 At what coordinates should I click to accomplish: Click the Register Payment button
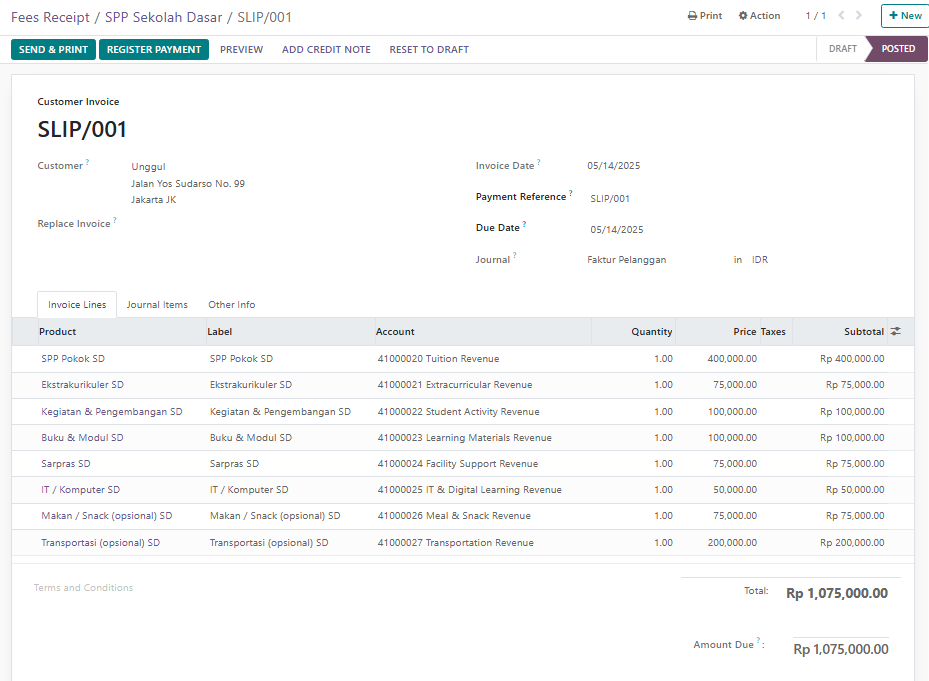pyautogui.click(x=154, y=49)
